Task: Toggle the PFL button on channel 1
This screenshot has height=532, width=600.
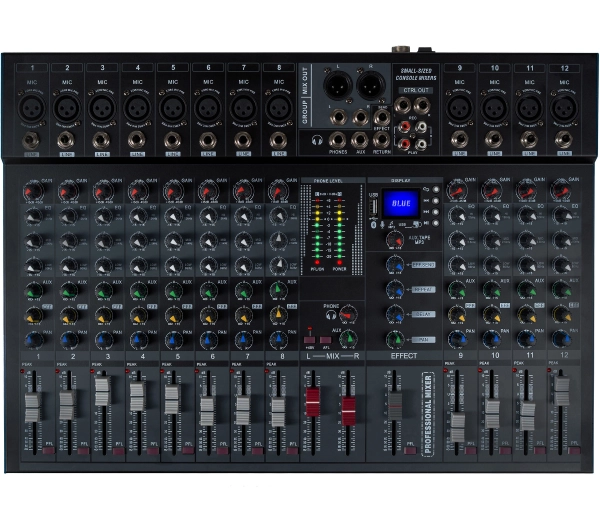Action: [50, 450]
